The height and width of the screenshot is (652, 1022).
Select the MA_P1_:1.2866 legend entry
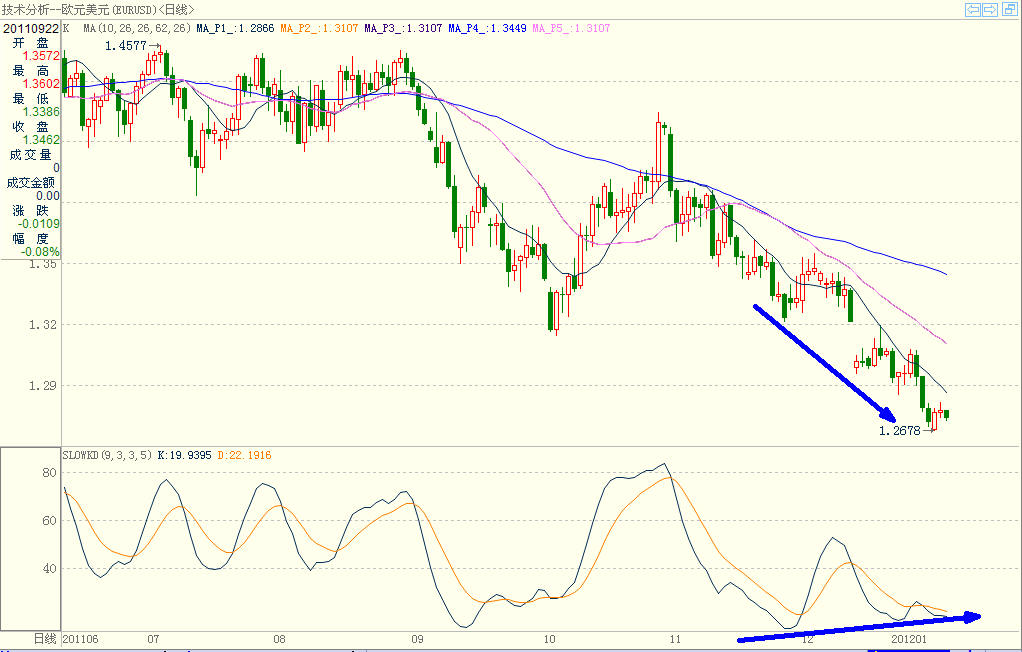point(235,29)
